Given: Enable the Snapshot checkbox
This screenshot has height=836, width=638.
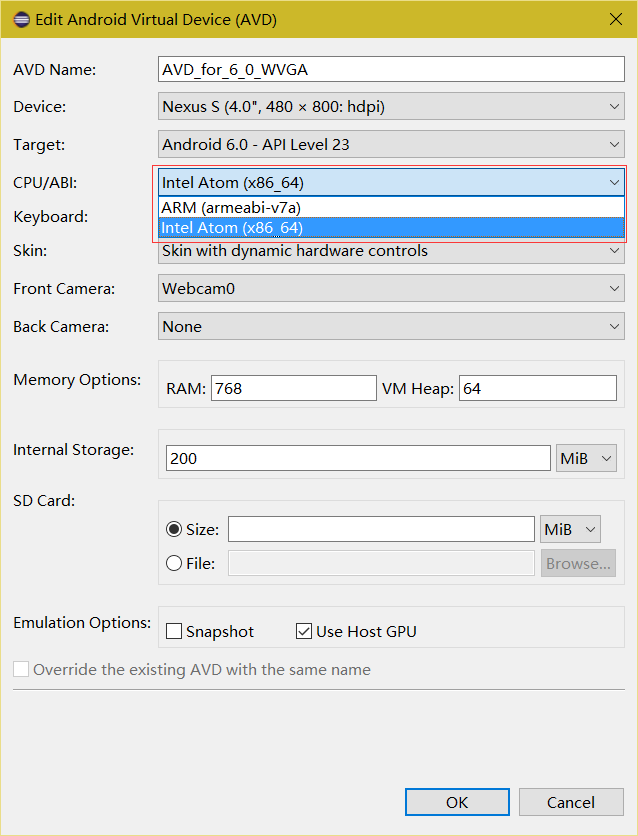Looking at the screenshot, I should click(174, 631).
